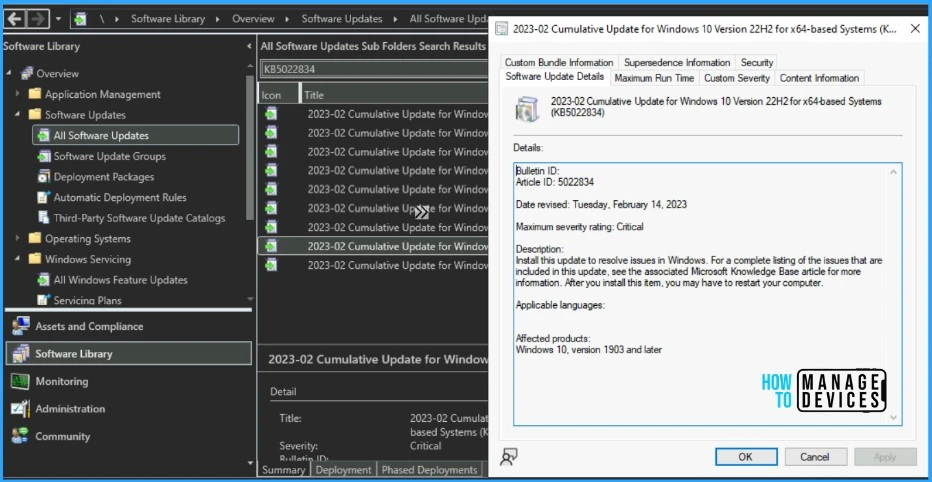Viewport: 932px width, 482px height.
Task: Switch to the Content Information tab
Action: point(819,78)
